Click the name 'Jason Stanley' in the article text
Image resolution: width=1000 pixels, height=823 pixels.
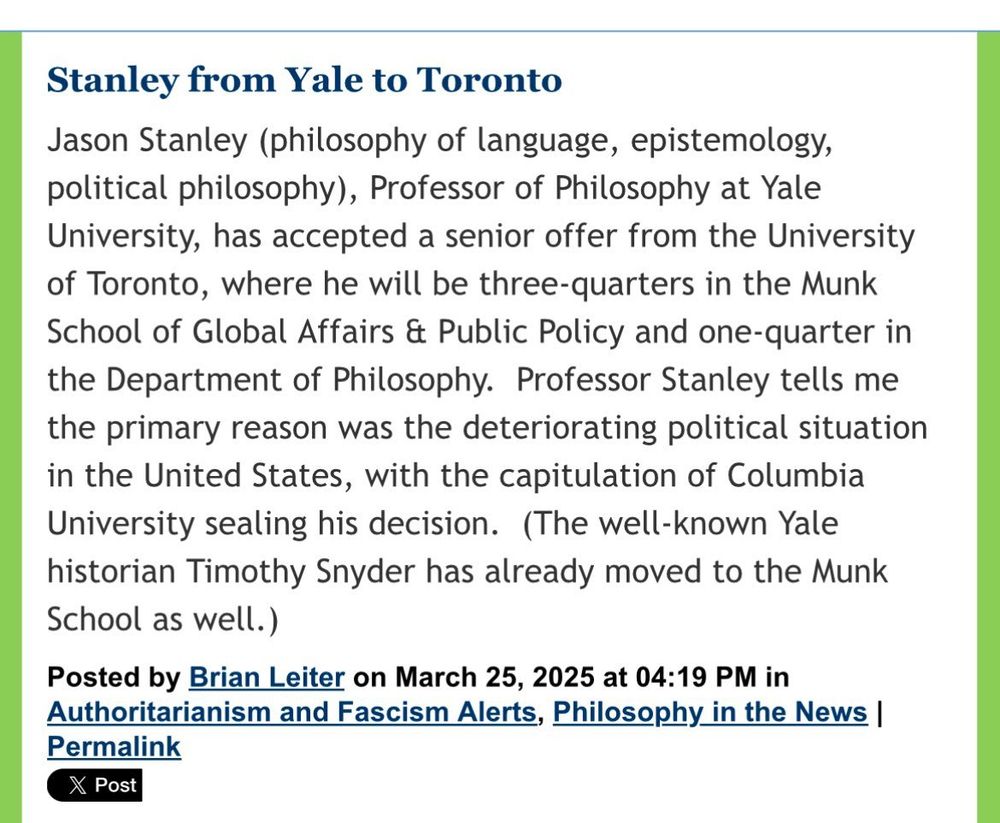[x=147, y=140]
